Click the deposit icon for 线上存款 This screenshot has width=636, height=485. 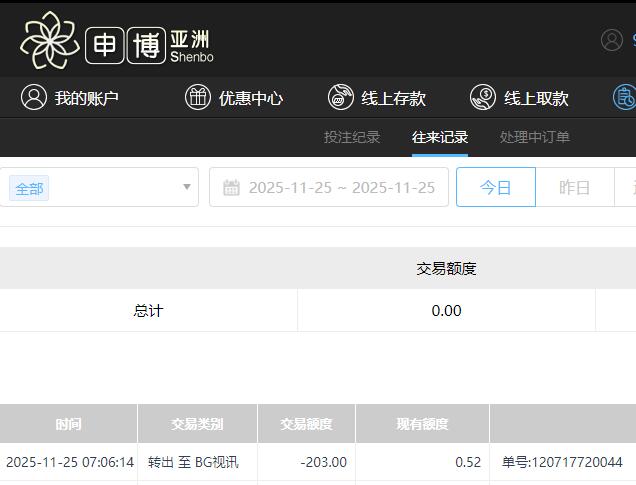[x=341, y=97]
